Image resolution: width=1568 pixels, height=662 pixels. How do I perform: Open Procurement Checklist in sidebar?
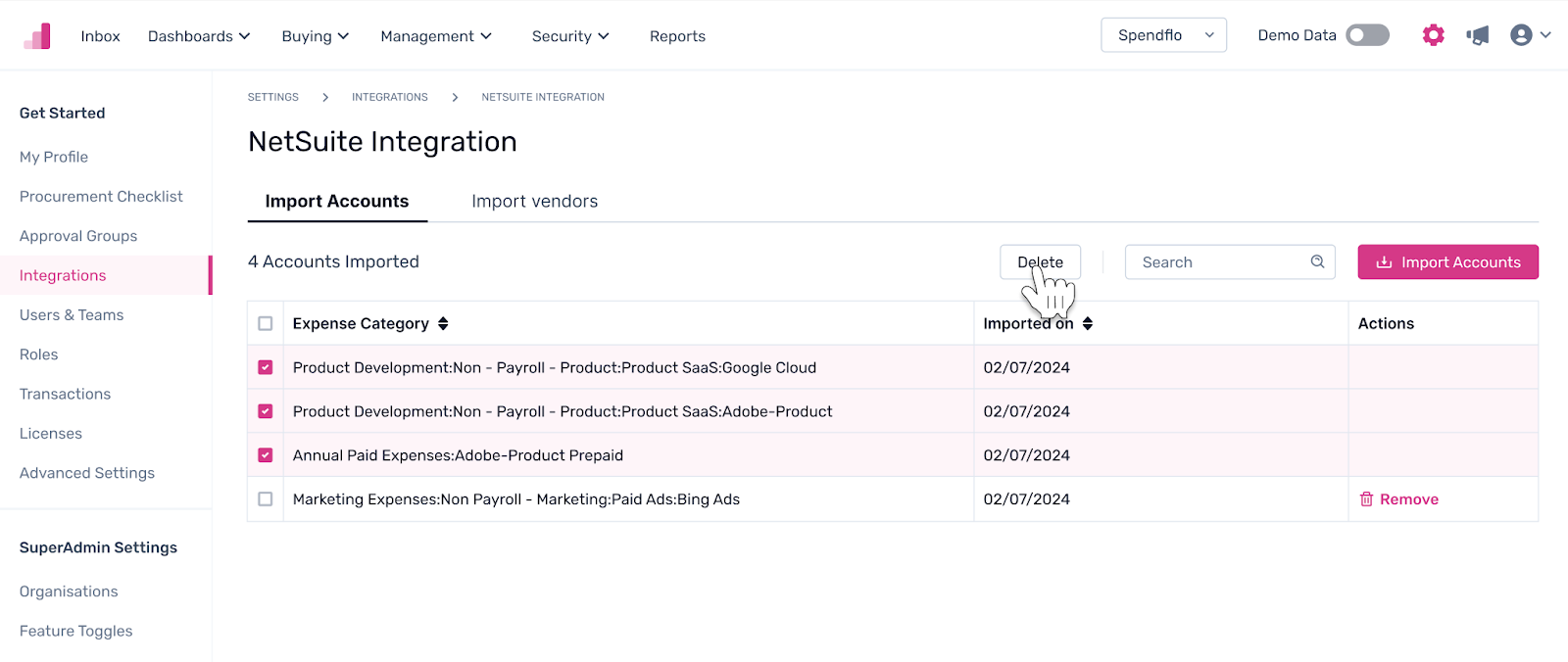101,196
